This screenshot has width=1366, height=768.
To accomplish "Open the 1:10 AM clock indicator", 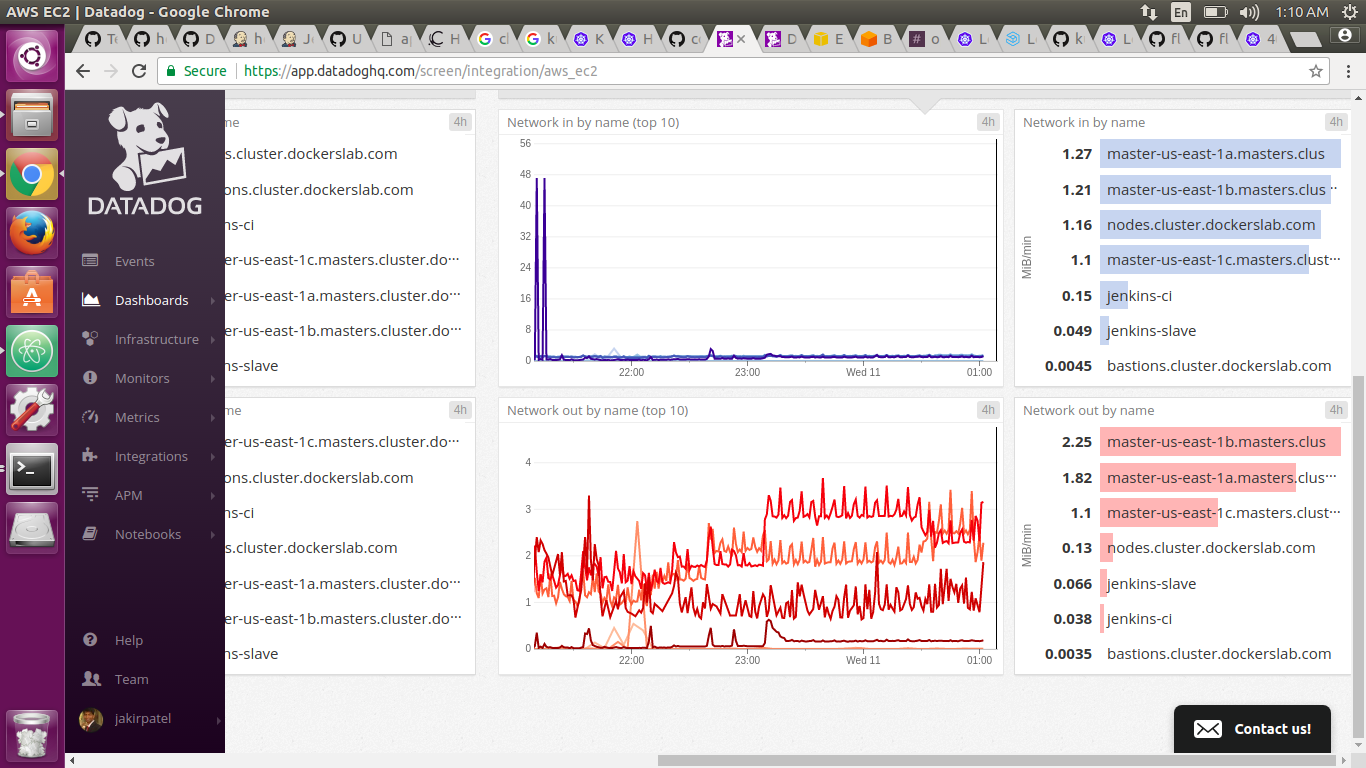I will 1302,12.
